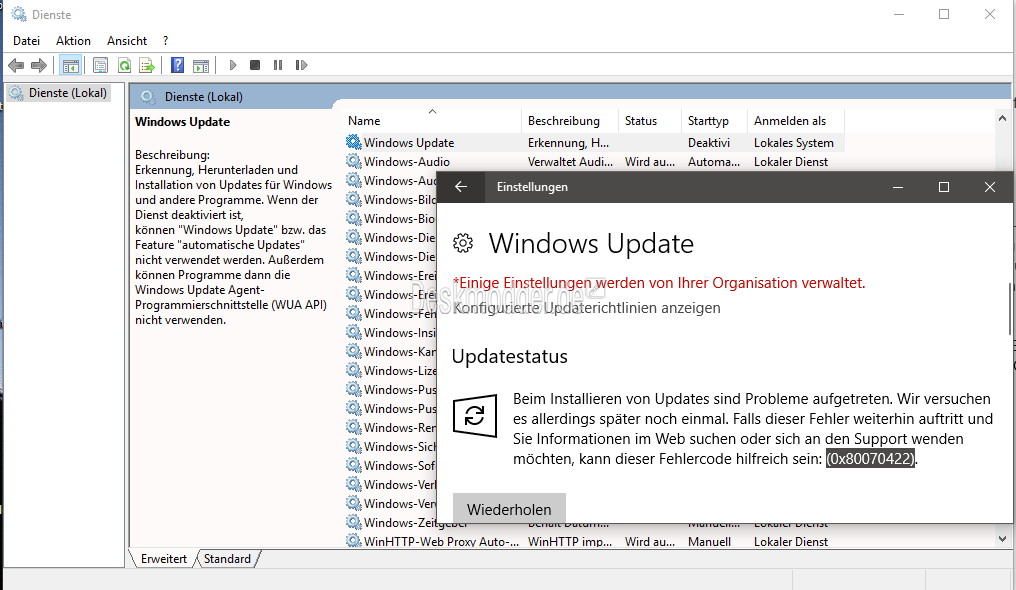Open Konfigurierte Updaterichtlinien anzeigen link
The height and width of the screenshot is (590, 1016).
587,308
